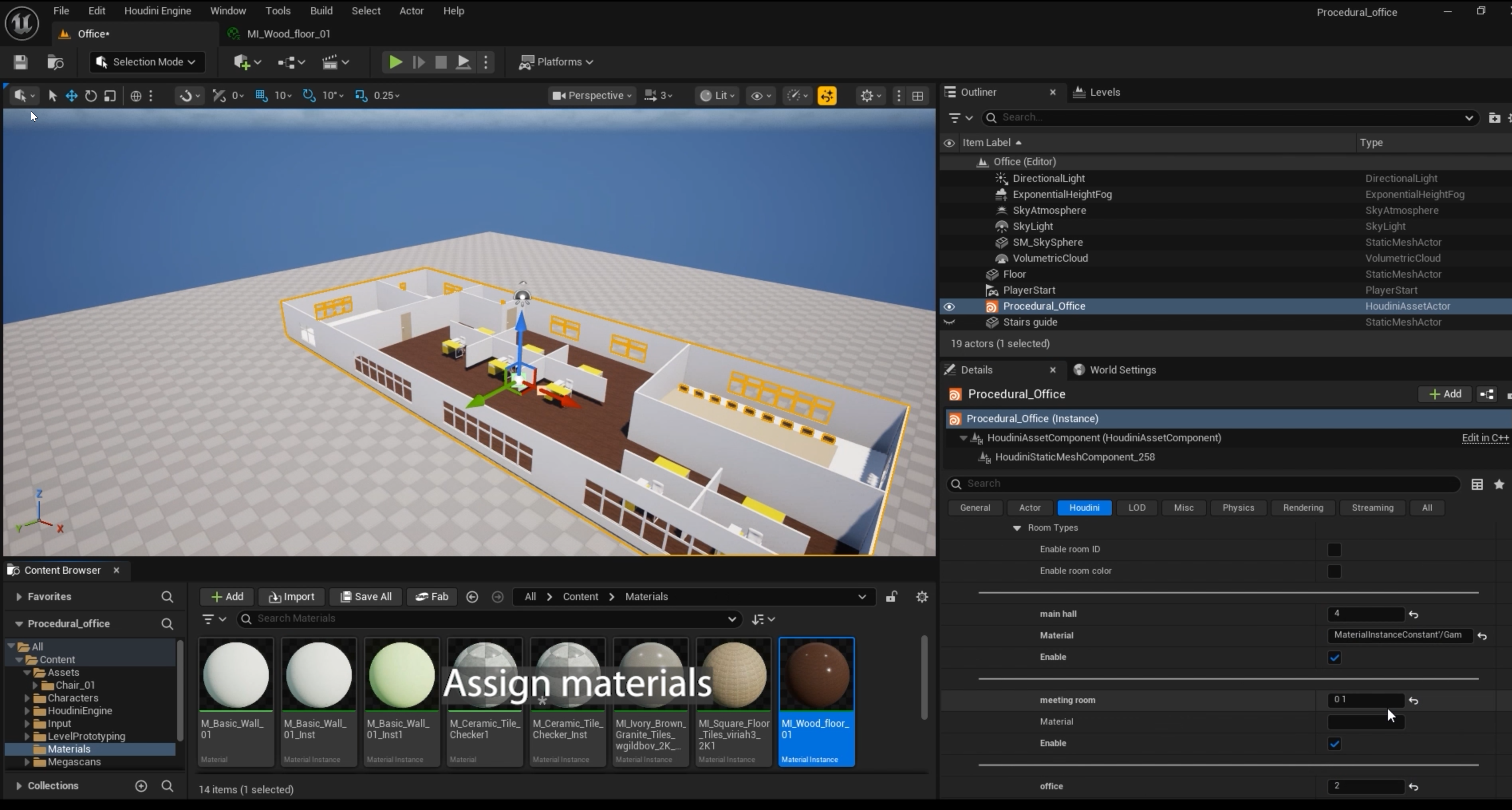The image size is (1512, 810).
Task: Toggle visibility eye for Procedural_Office actor
Action: point(948,306)
